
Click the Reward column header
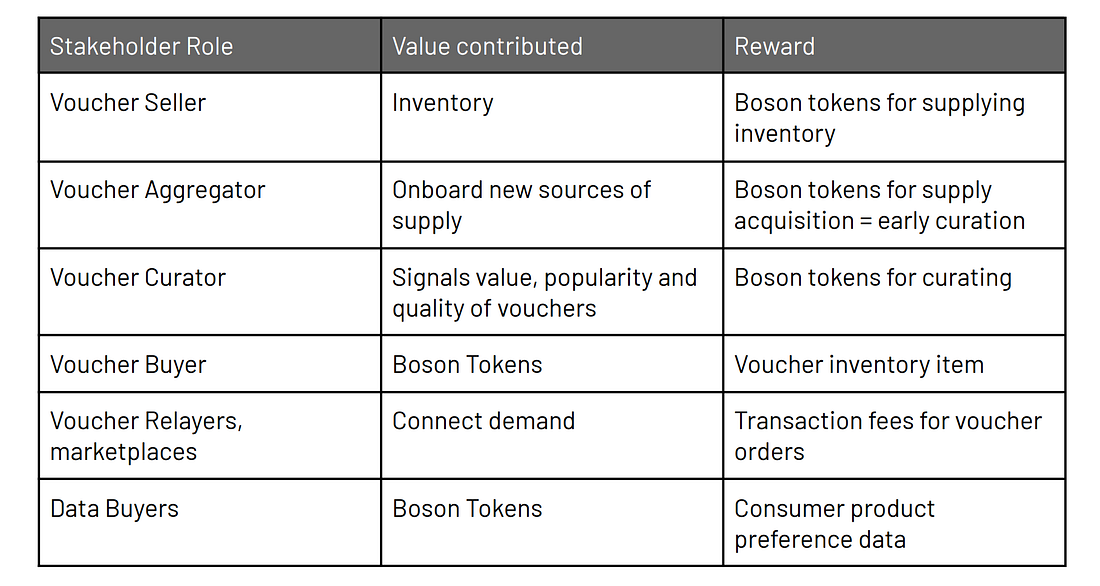point(894,46)
